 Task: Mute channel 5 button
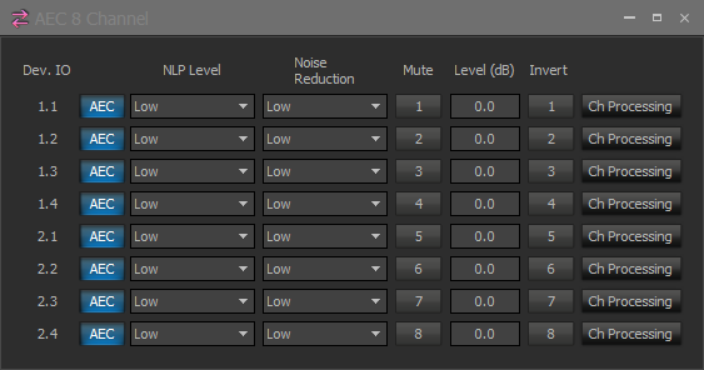(418, 236)
